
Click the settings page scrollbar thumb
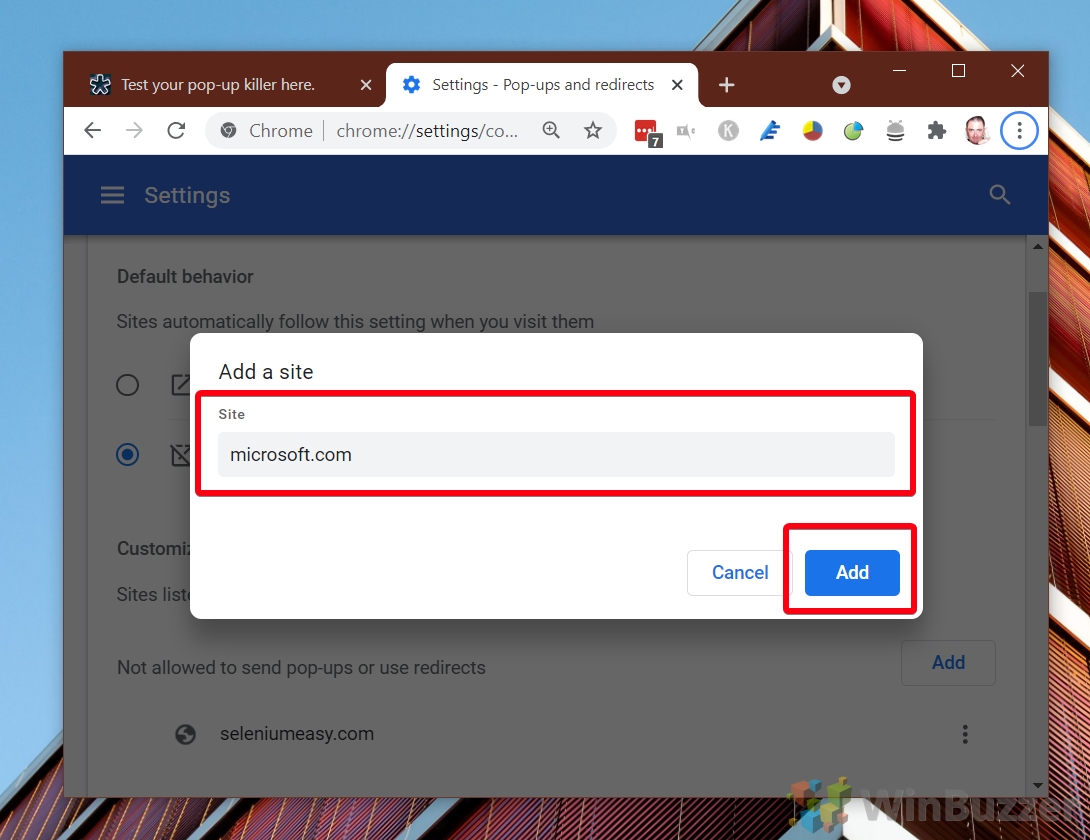click(1037, 358)
